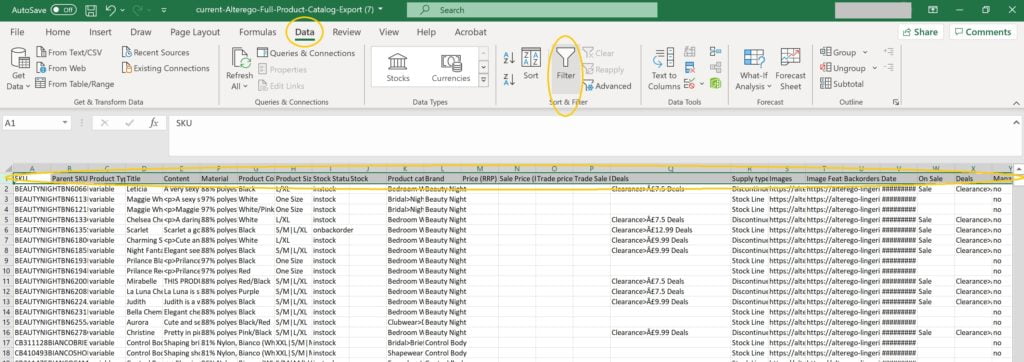1024x362 pixels.
Task: Expand the Get Data dropdown
Action: [18, 69]
